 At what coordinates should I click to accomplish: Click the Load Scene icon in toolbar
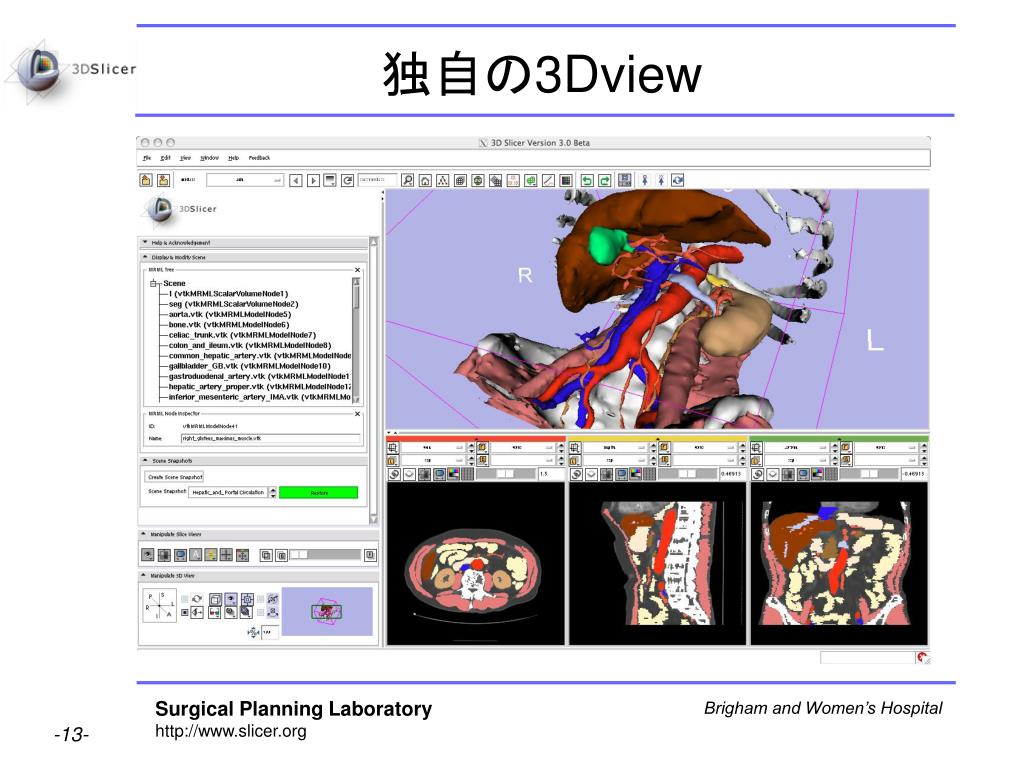coord(146,180)
